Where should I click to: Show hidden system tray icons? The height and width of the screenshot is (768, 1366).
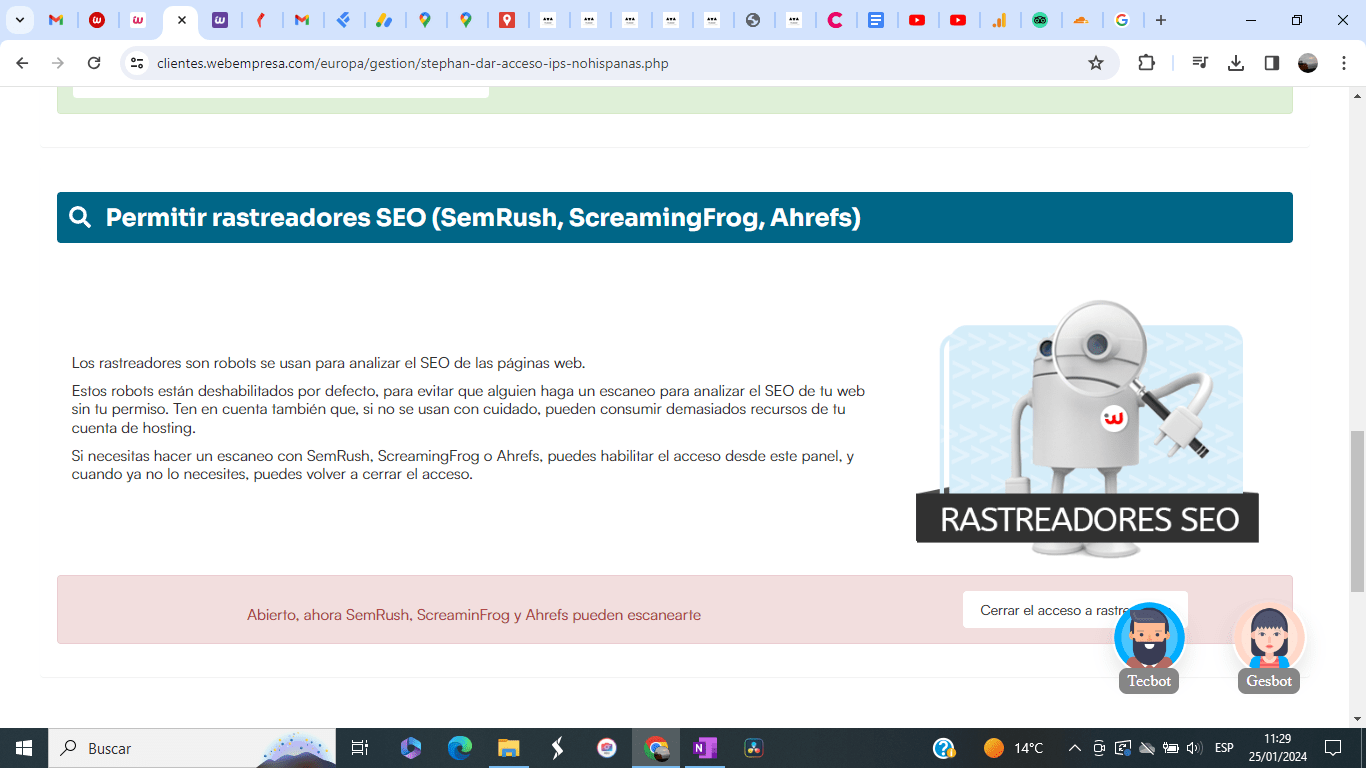pyautogui.click(x=1075, y=748)
